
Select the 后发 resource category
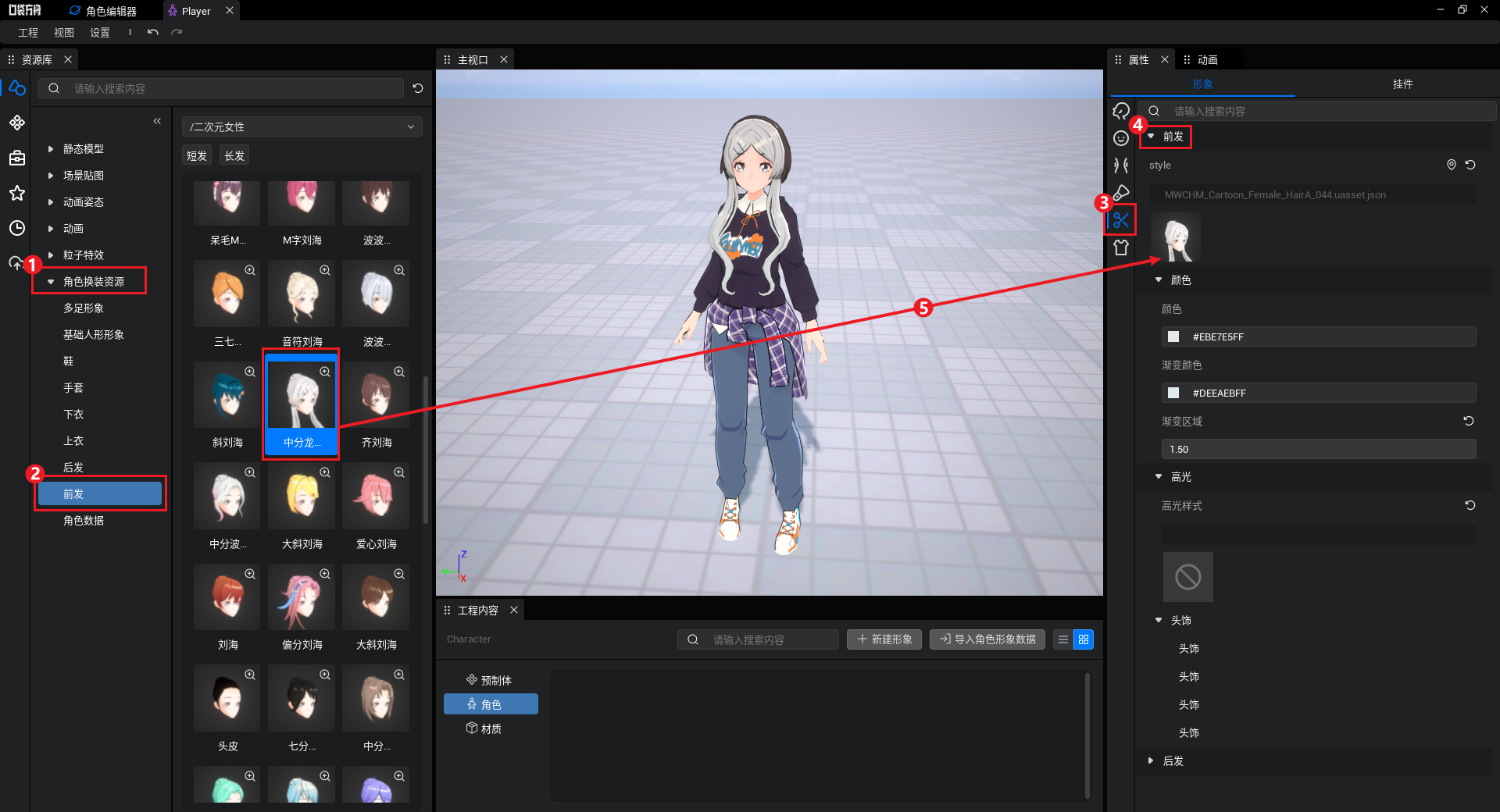73,467
